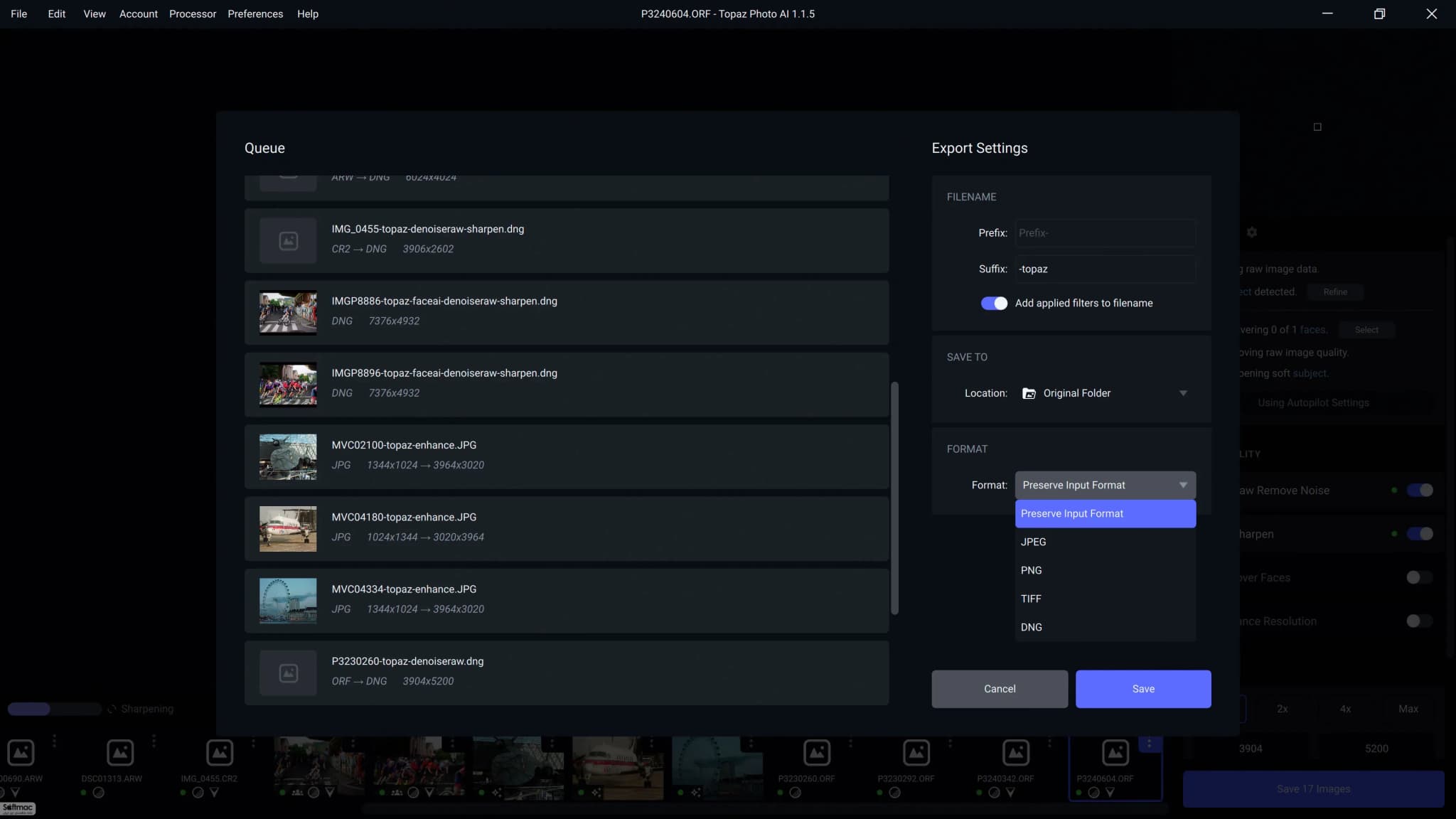
Task: Select the IMG_0455.CR2 filmstrip image icon
Action: click(x=220, y=752)
